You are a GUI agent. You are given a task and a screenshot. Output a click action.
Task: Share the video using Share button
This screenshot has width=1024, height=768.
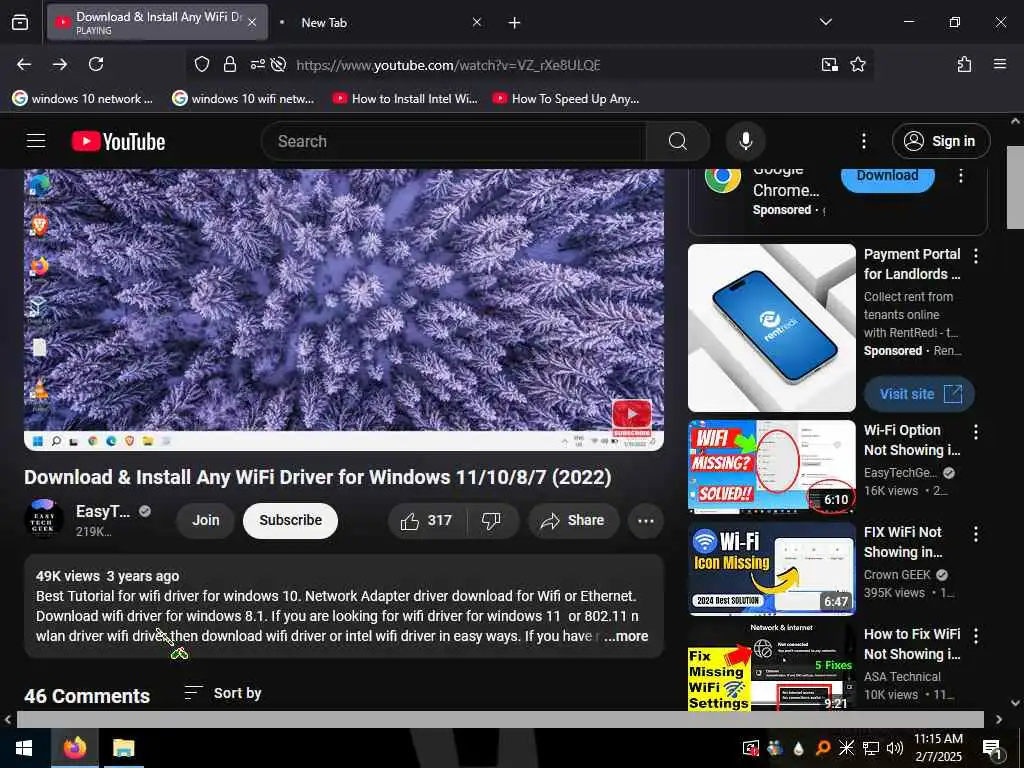click(574, 520)
